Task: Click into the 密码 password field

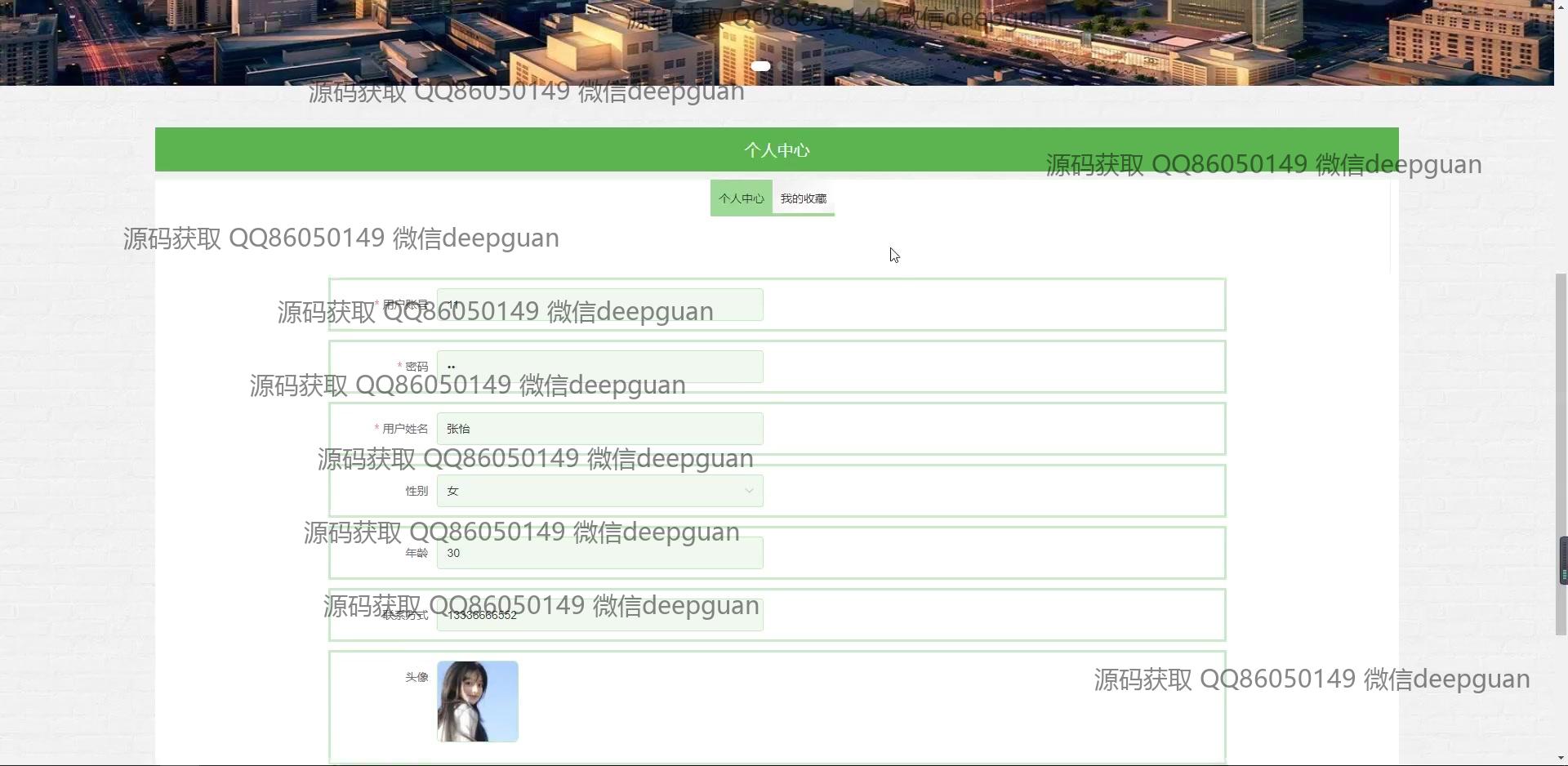Action: pyautogui.click(x=599, y=367)
